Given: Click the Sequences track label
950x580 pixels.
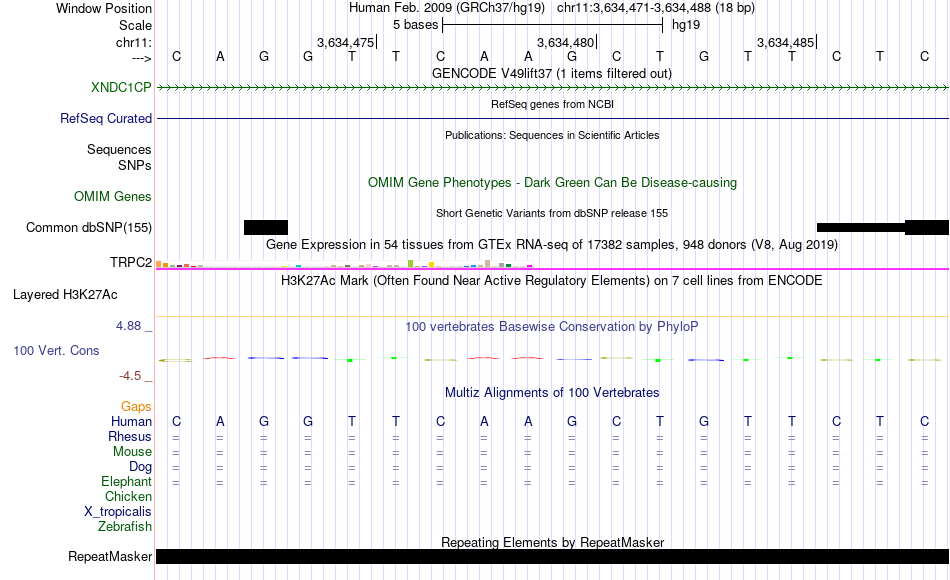Looking at the screenshot, I should (x=119, y=149).
